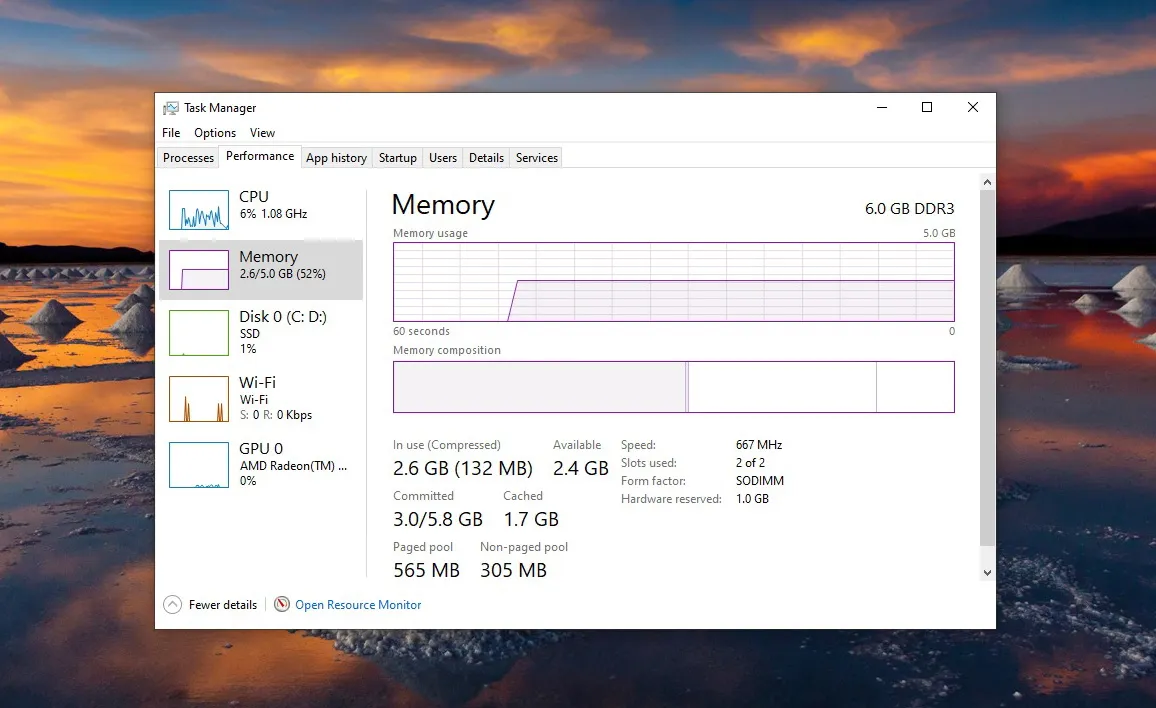Switch to the Users tab

[443, 158]
